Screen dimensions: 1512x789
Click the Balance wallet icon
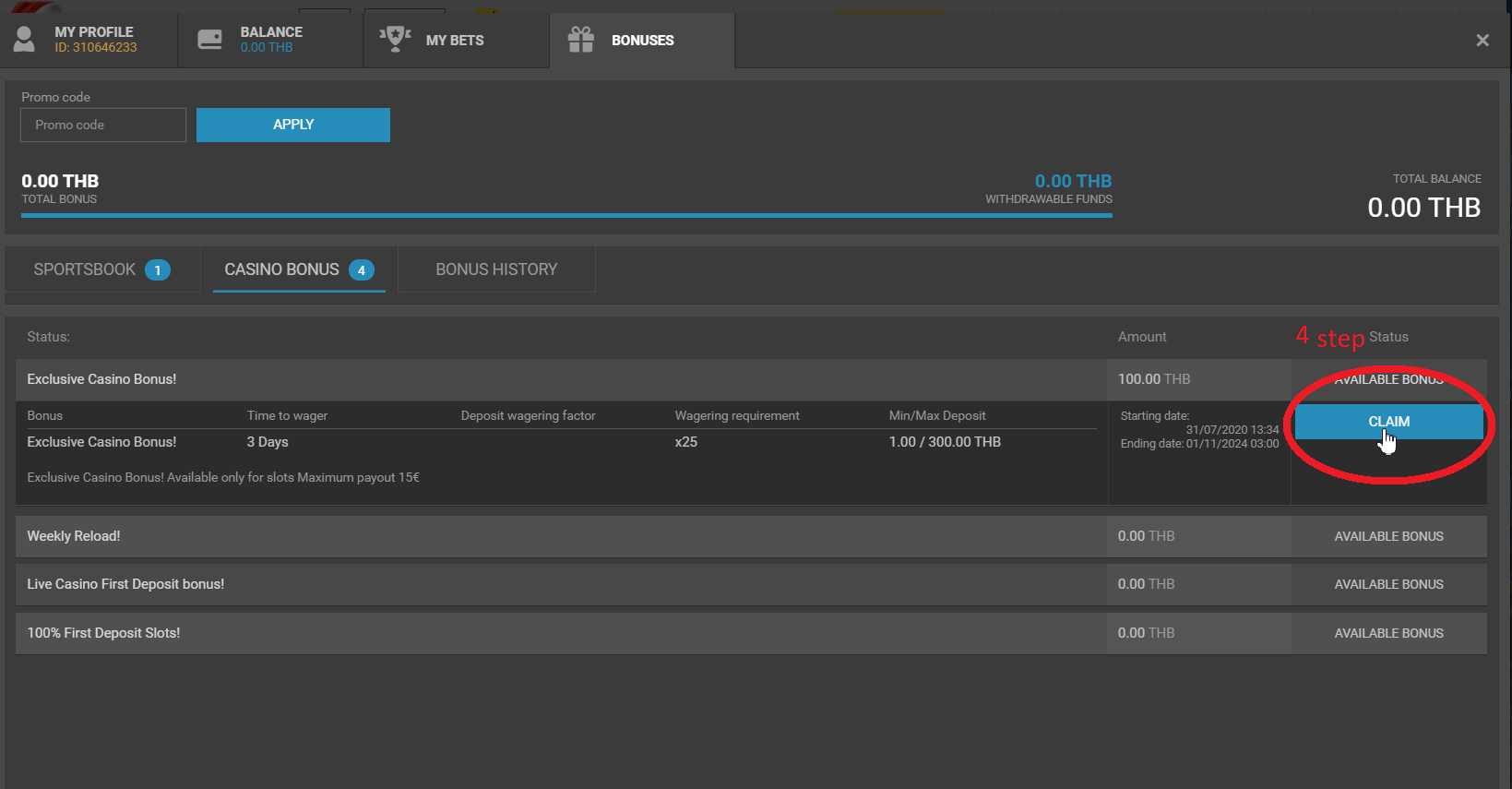(x=210, y=40)
